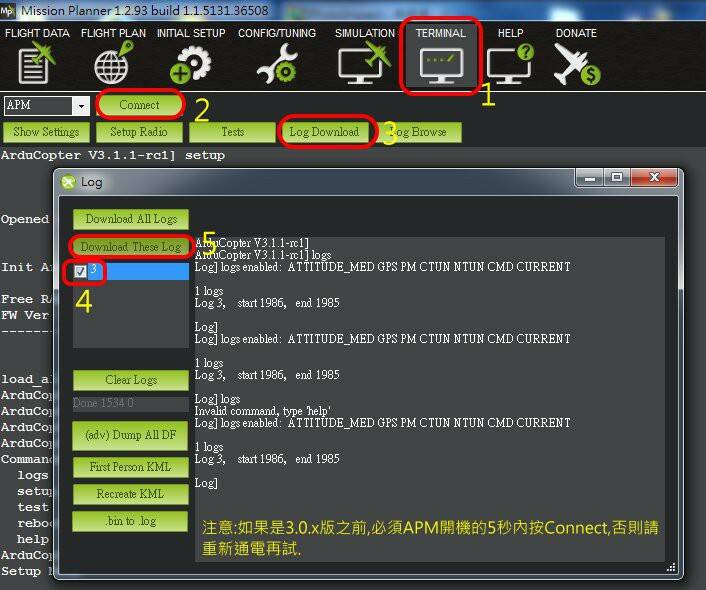Screen dimensions: 706x590
Task: Select log 3 row in list
Action: point(131,271)
